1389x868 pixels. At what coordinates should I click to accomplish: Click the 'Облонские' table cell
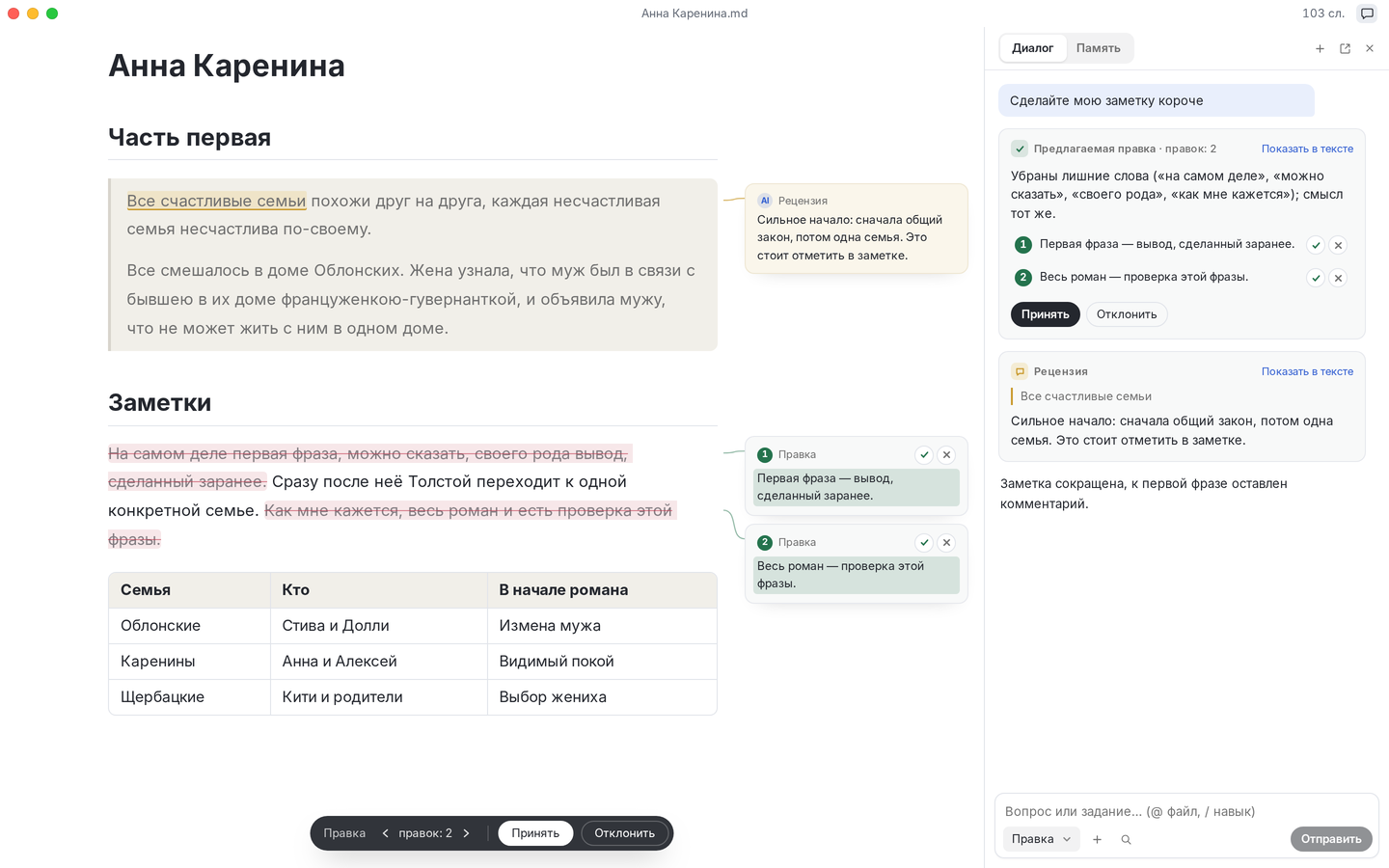click(x=189, y=626)
